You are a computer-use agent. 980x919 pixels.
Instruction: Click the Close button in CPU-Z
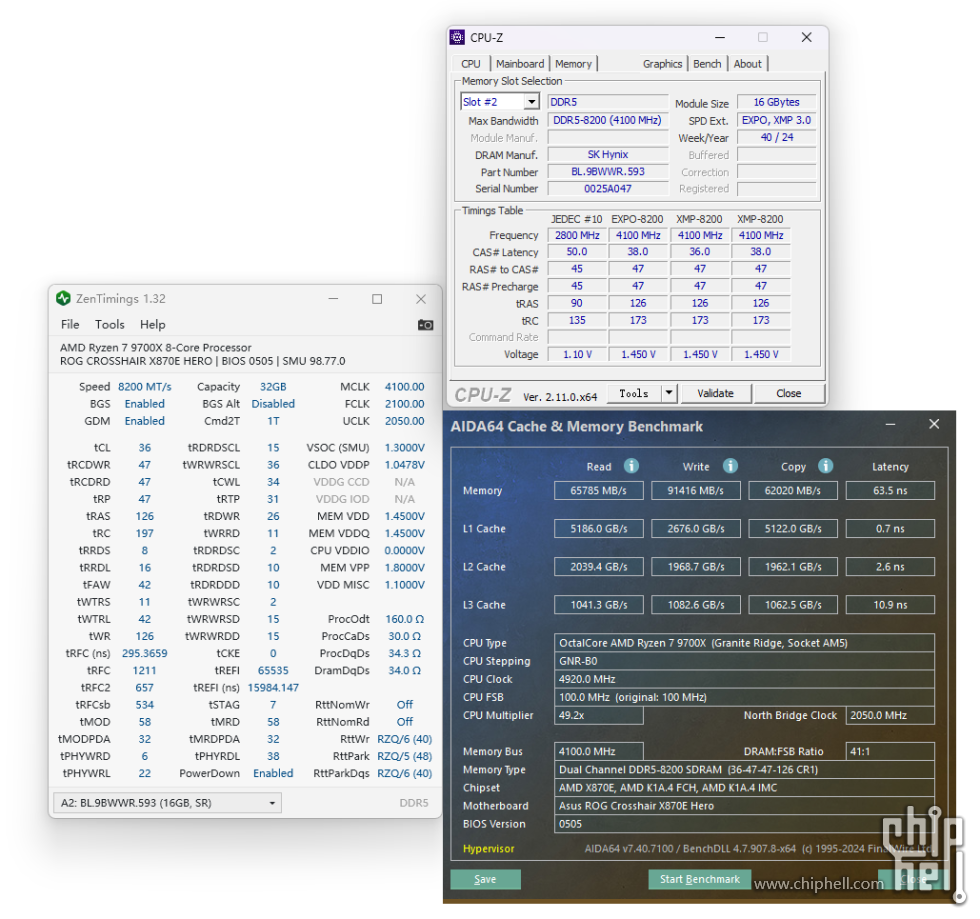[x=789, y=393]
